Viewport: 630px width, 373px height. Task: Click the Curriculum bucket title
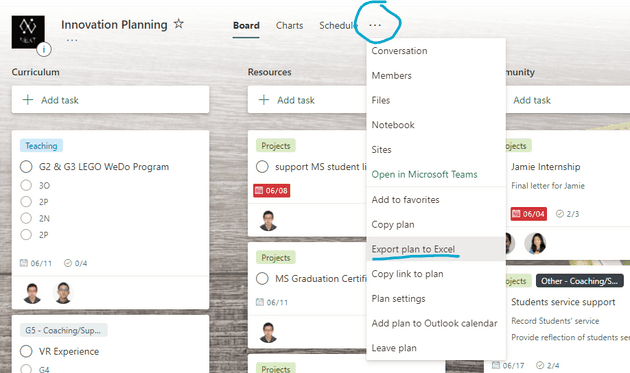[35, 72]
